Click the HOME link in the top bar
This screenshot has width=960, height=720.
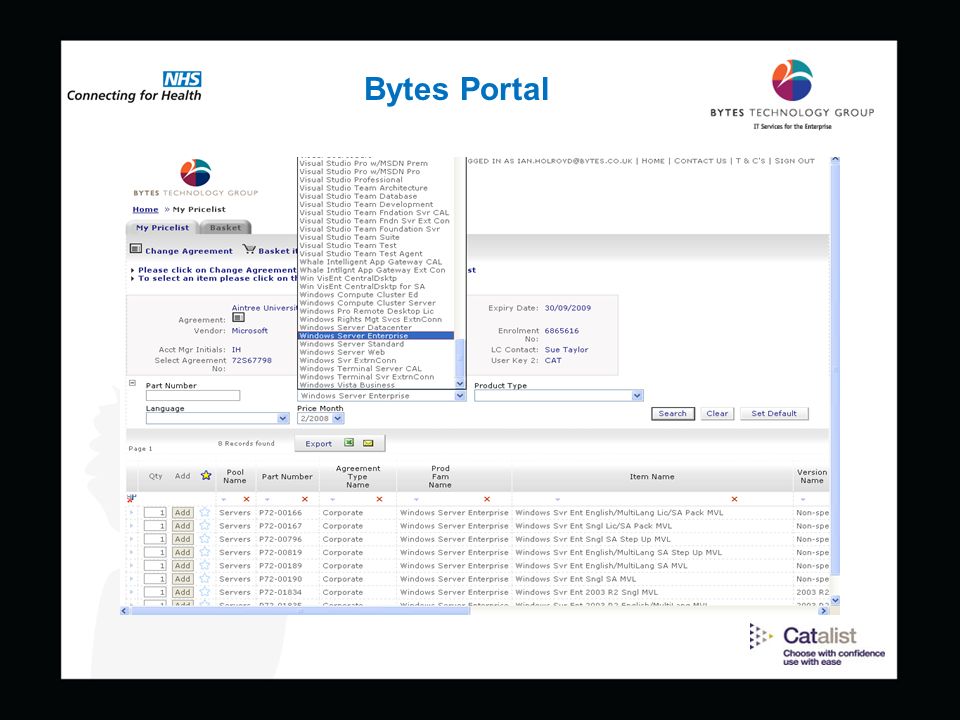point(653,161)
